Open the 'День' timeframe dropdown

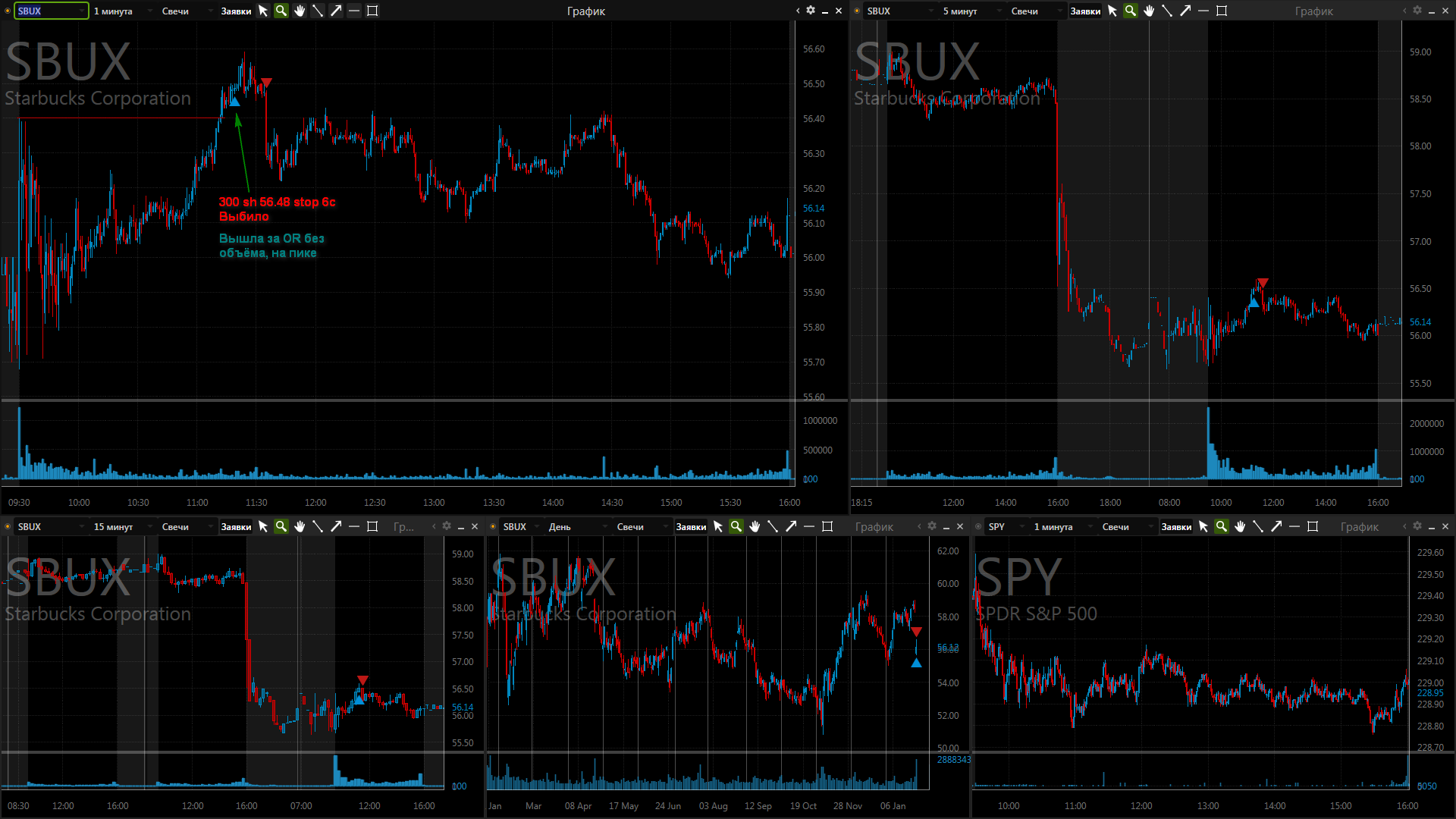click(577, 526)
